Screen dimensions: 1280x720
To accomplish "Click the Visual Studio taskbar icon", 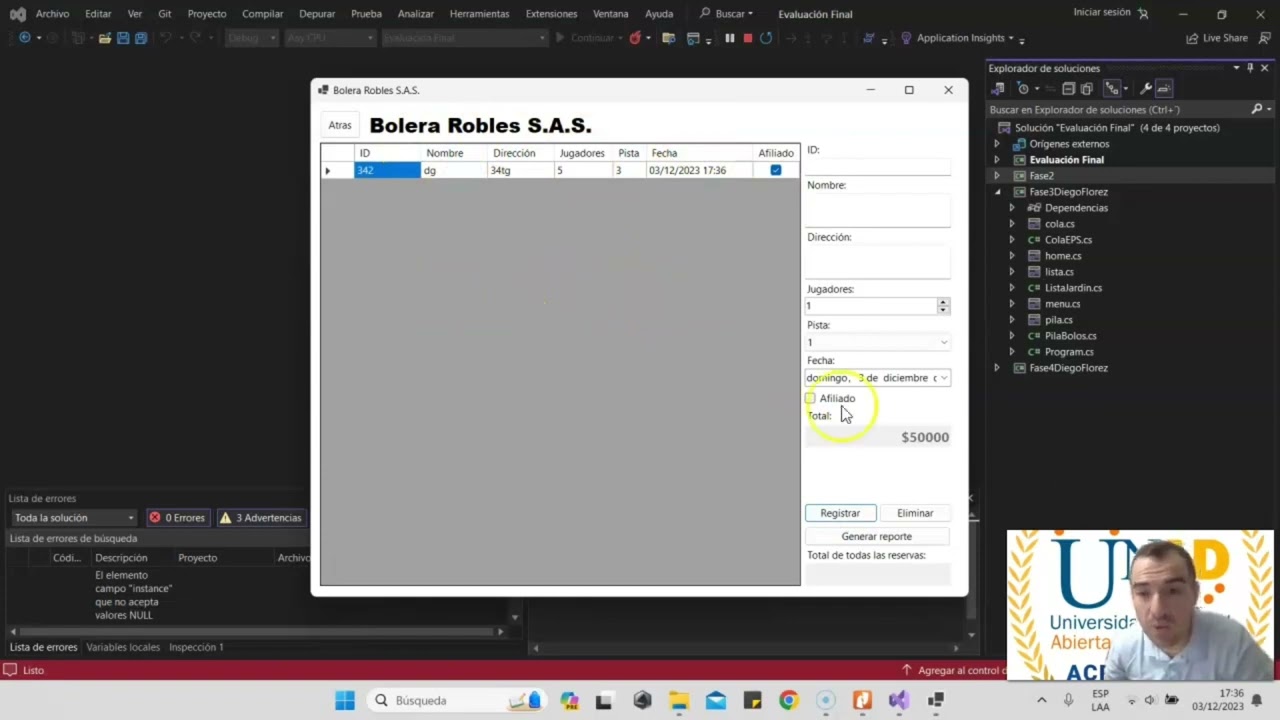I will (899, 700).
